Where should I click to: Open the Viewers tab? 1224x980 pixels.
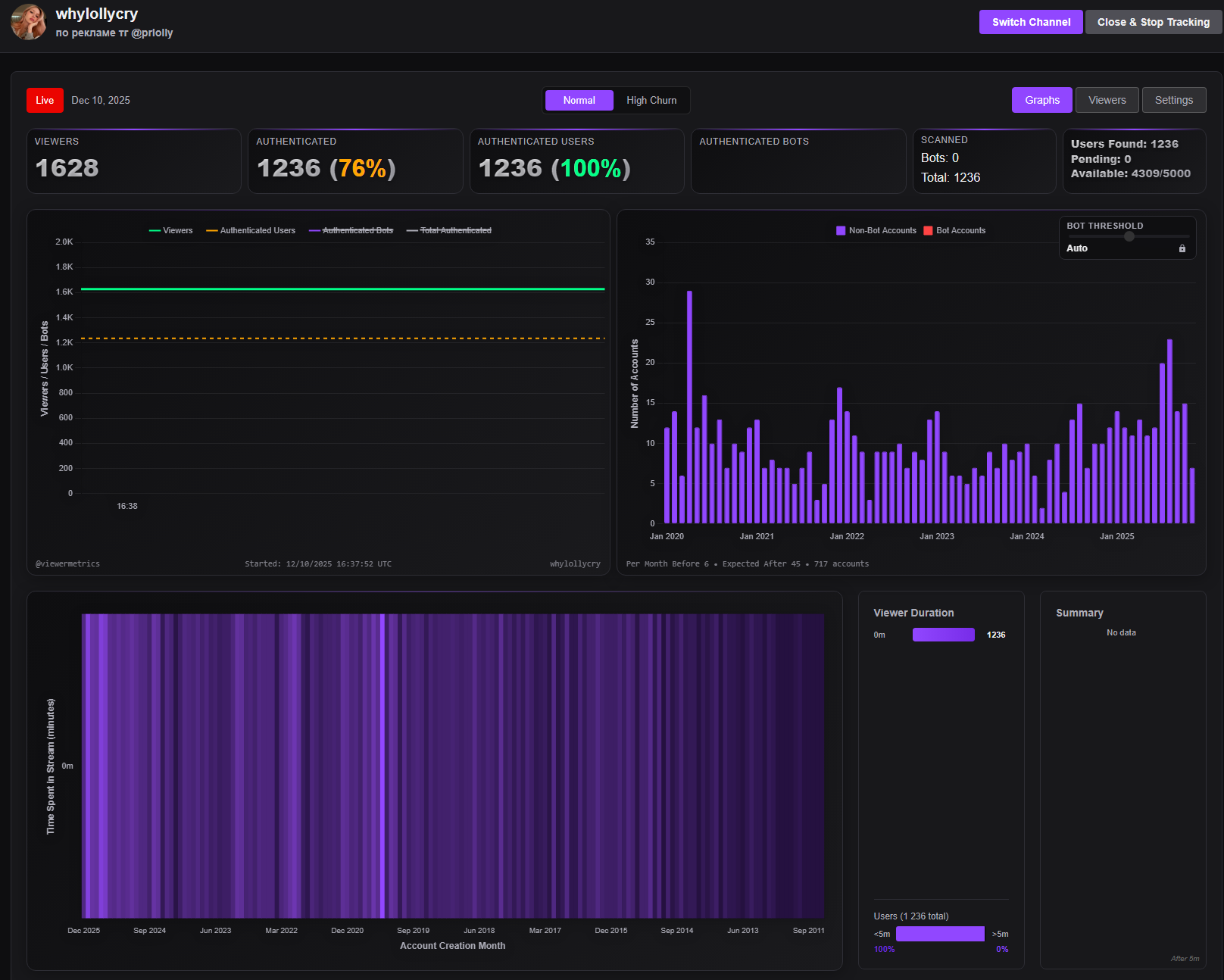coord(1107,100)
